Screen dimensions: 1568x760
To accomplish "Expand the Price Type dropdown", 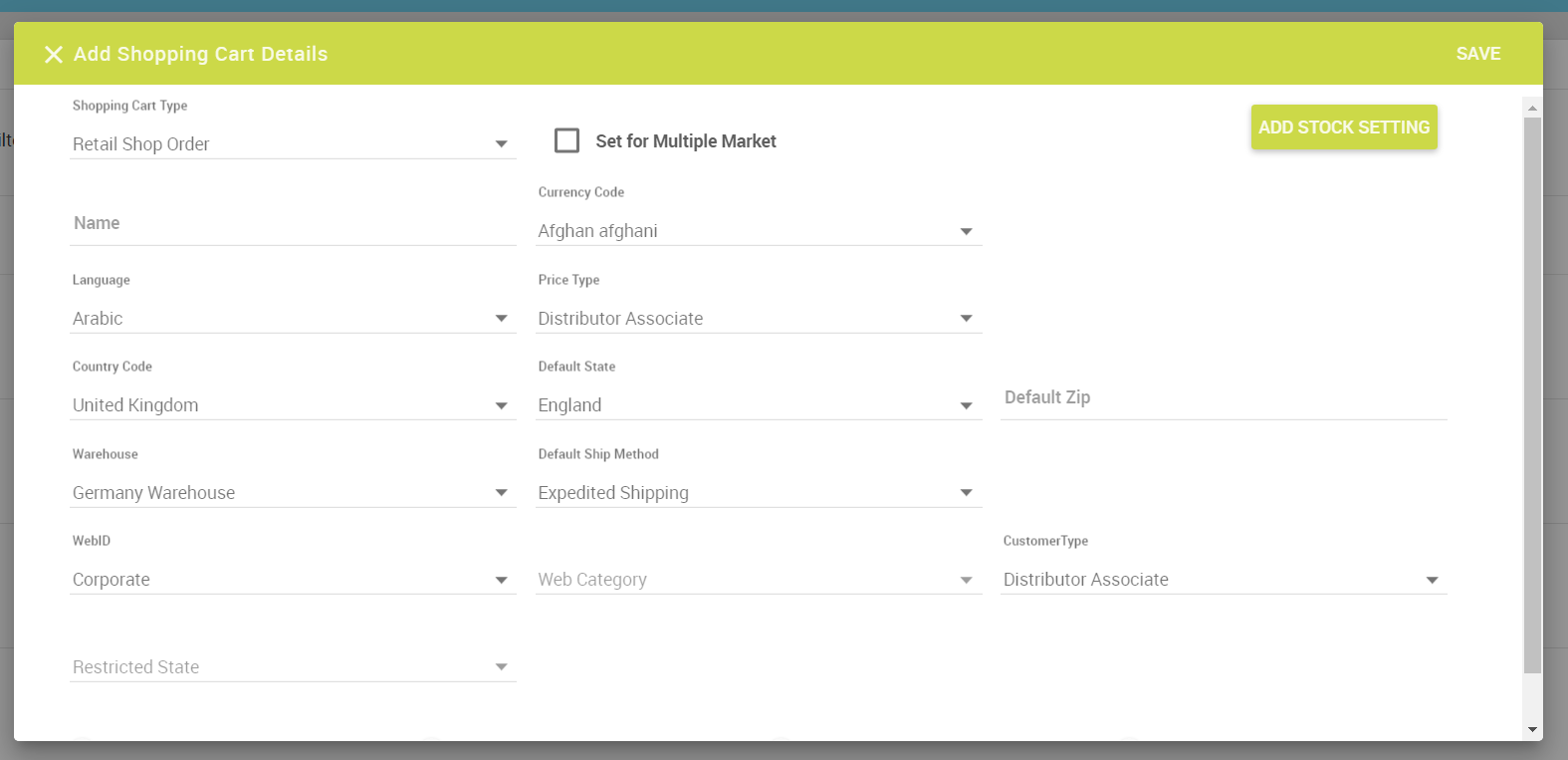I will coord(757,319).
